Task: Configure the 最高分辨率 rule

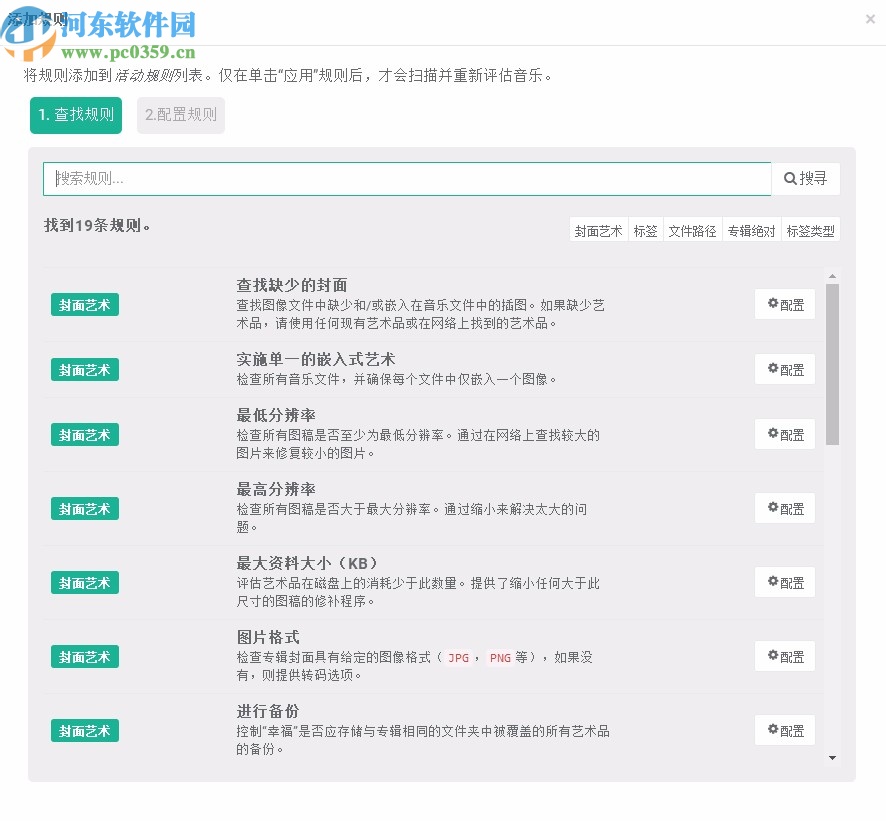Action: [x=785, y=509]
